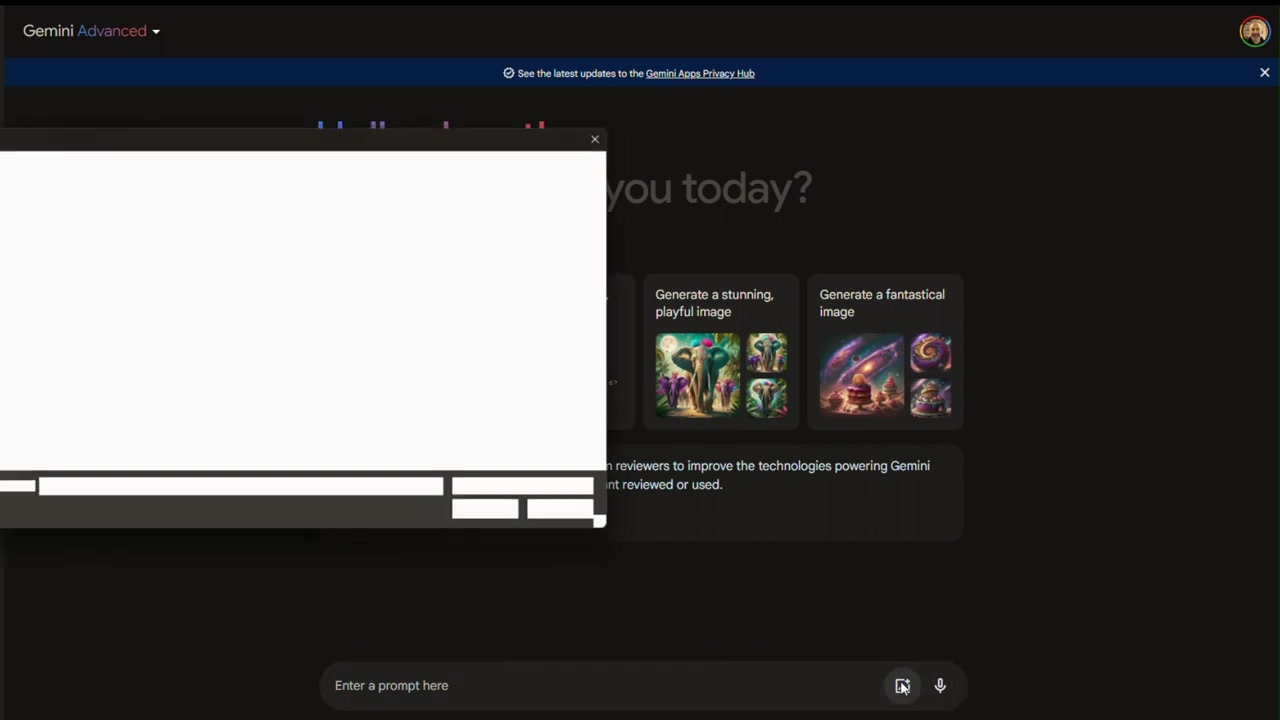The image size is (1280, 720).
Task: Click the bottom-right cupcake thumbnail
Action: [x=931, y=397]
